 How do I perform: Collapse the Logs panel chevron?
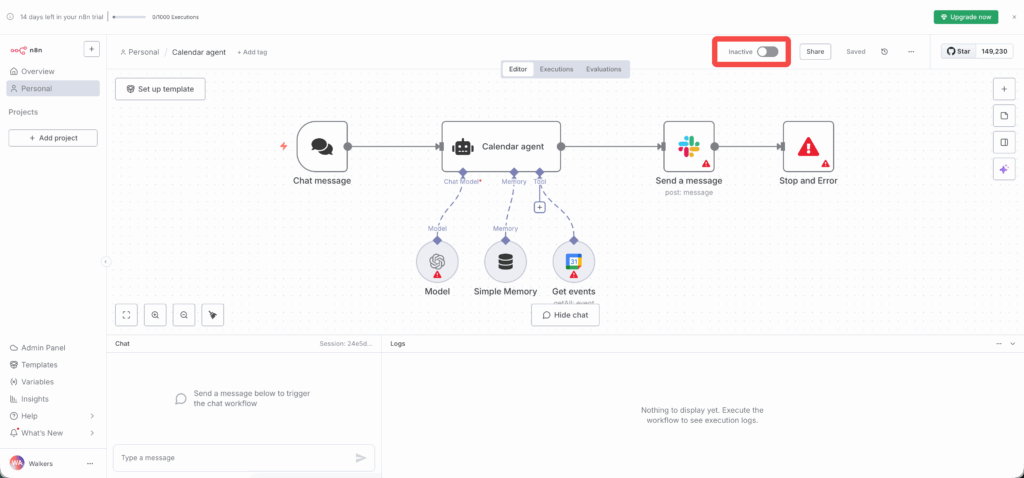point(1012,343)
